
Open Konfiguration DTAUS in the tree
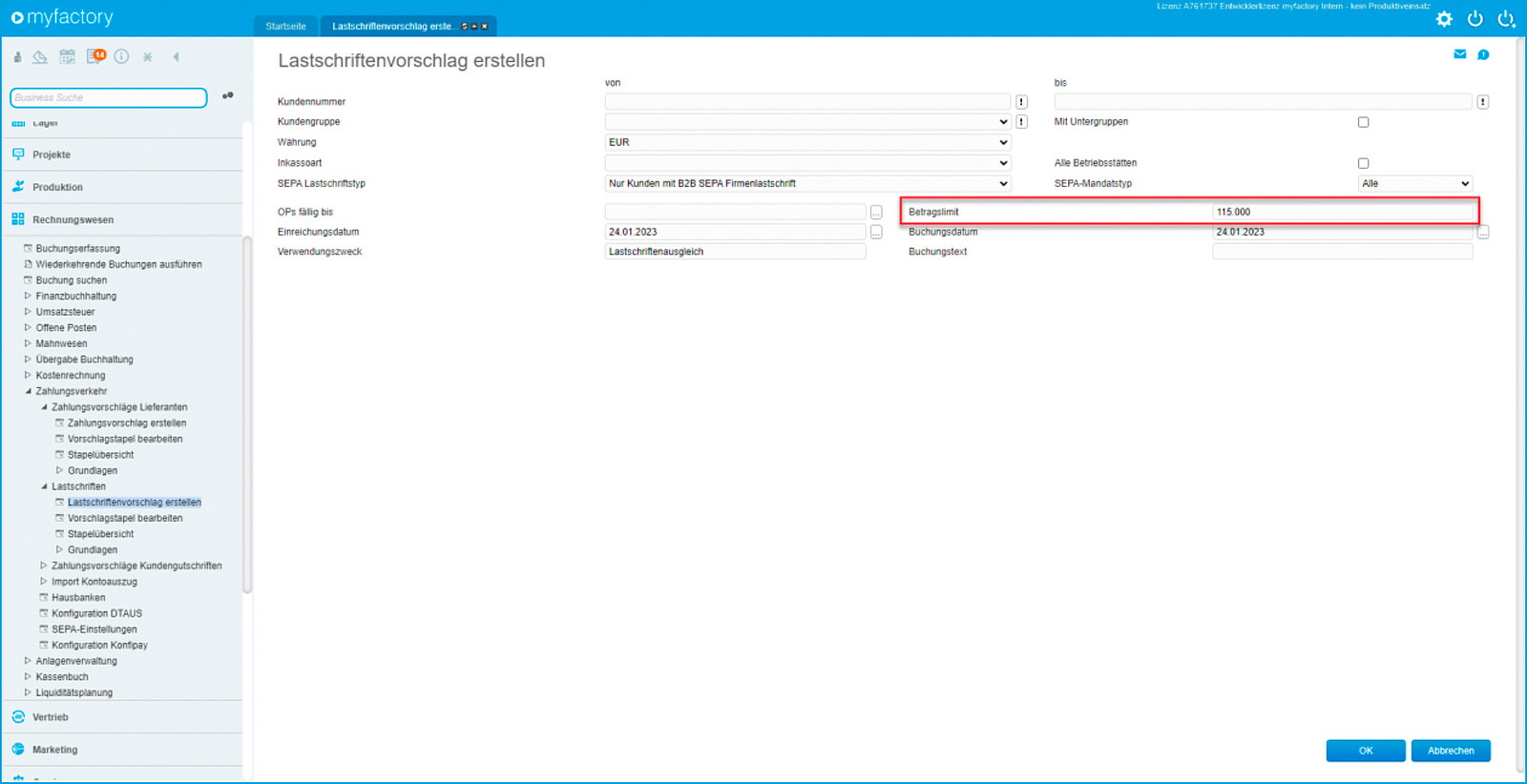(96, 614)
